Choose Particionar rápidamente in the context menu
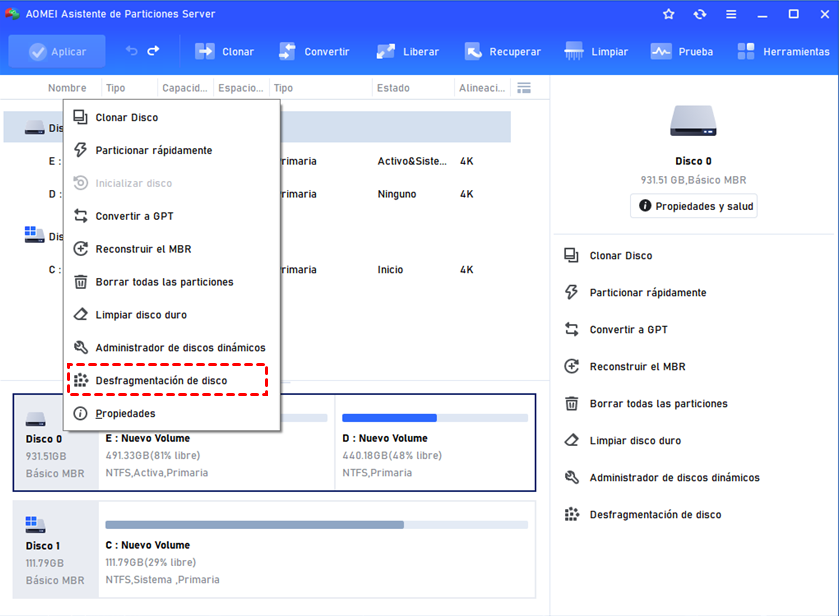 tap(172, 150)
